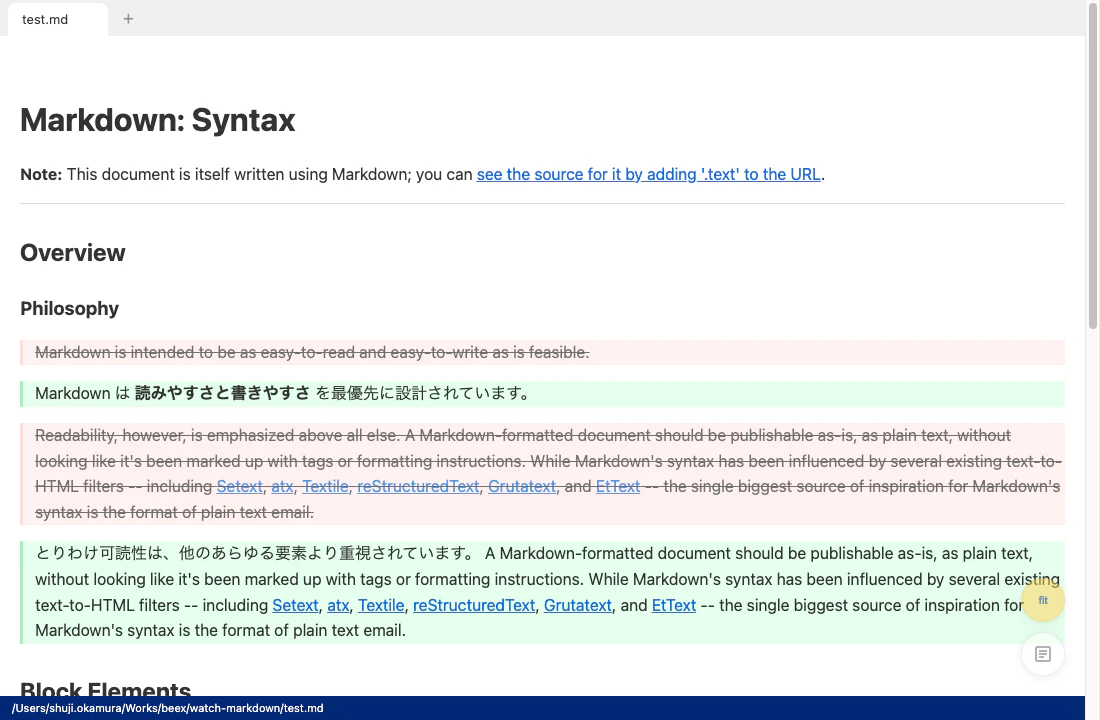1100x720 pixels.
Task: Click the Block Elements heading
Action: tap(105, 688)
